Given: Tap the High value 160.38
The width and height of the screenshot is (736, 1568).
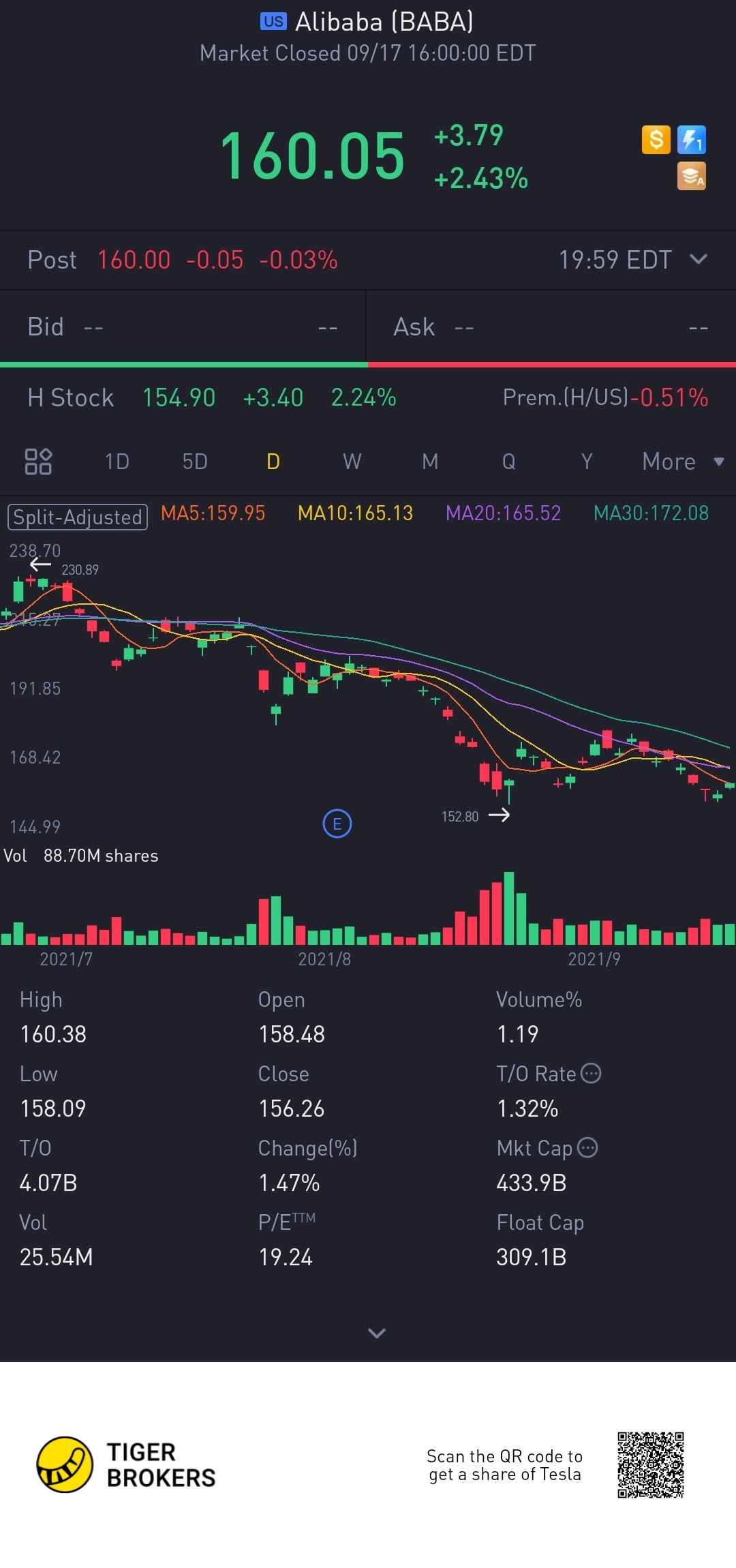Looking at the screenshot, I should tap(53, 1034).
